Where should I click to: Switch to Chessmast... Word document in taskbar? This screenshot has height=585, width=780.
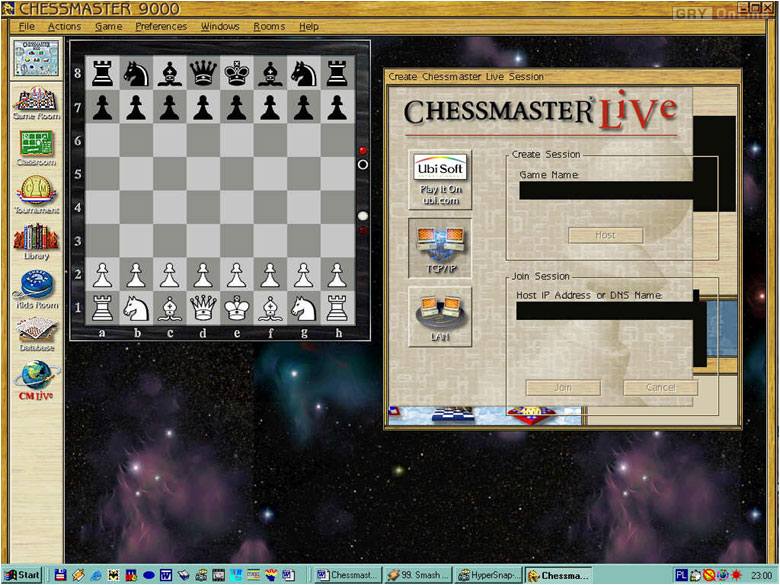pos(348,575)
